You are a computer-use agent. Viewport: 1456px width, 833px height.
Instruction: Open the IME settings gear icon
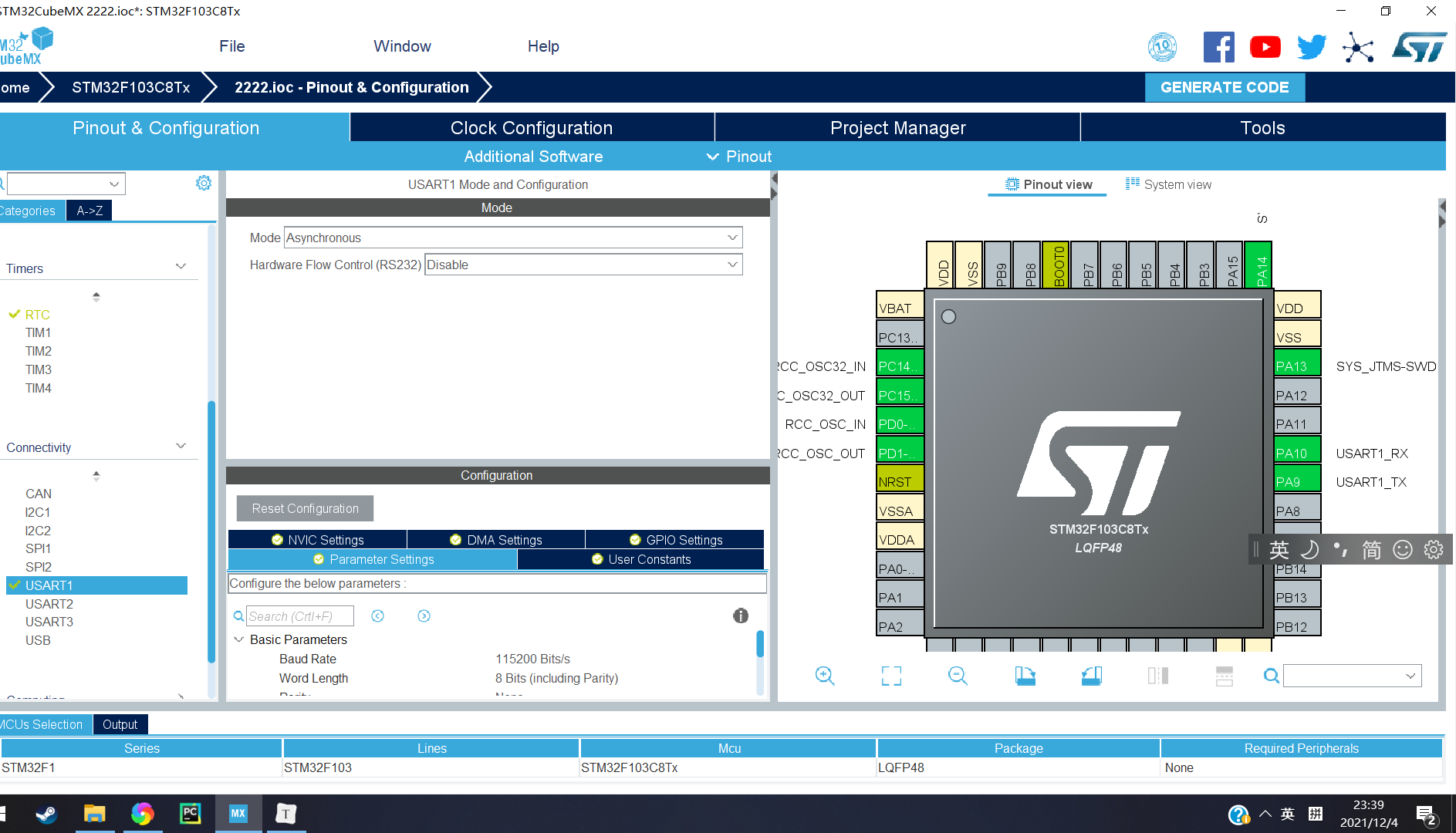point(1434,549)
